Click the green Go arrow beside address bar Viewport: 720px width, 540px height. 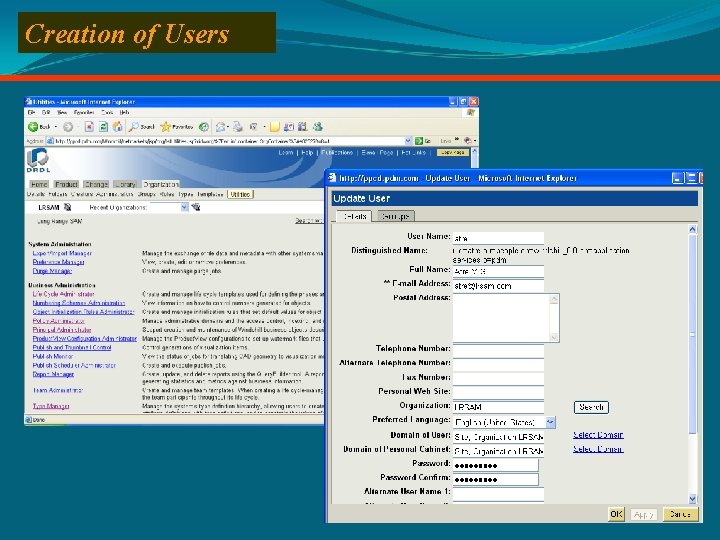(x=419, y=141)
